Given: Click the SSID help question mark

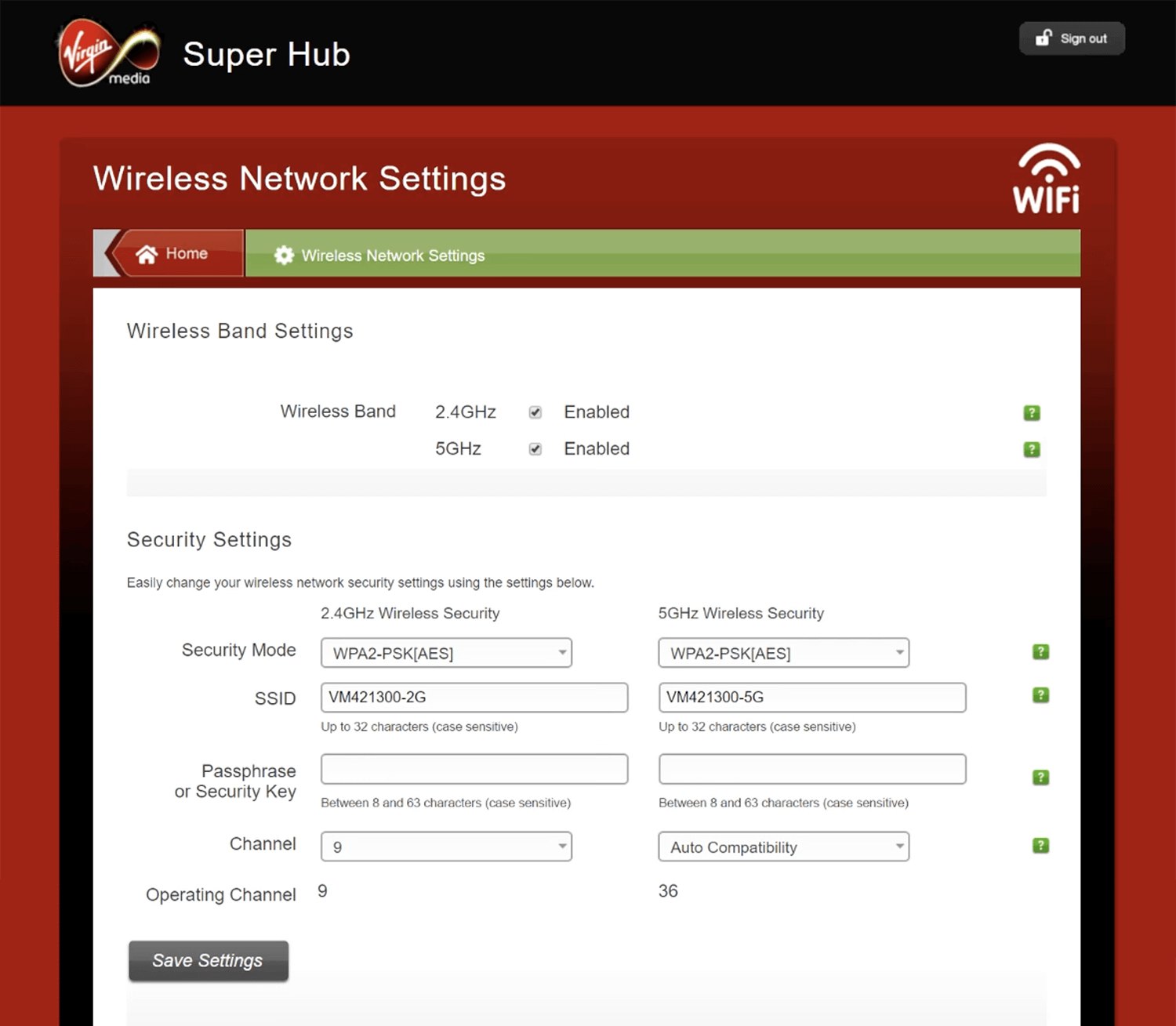Looking at the screenshot, I should [1040, 695].
